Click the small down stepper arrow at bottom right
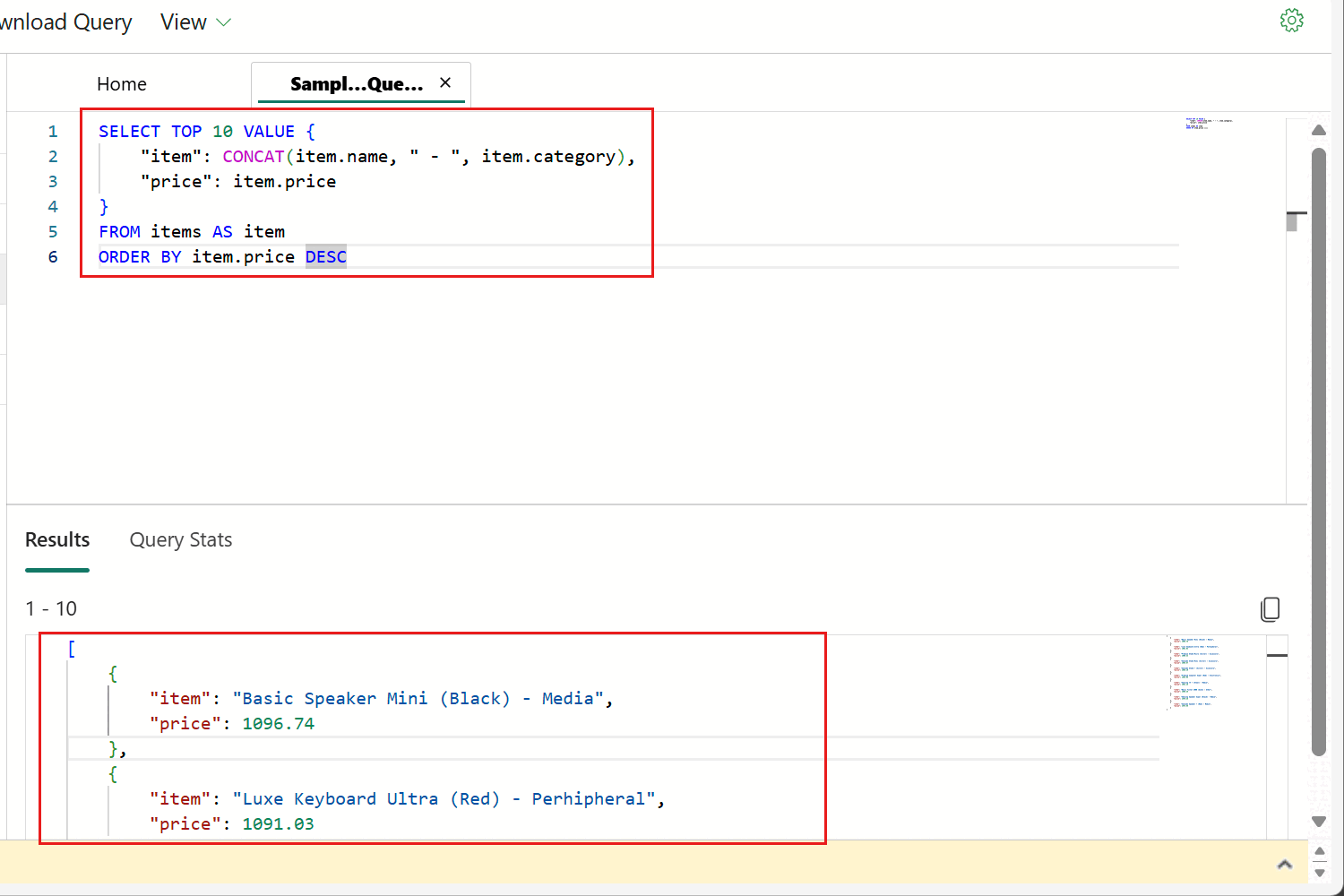 pos(1320,872)
